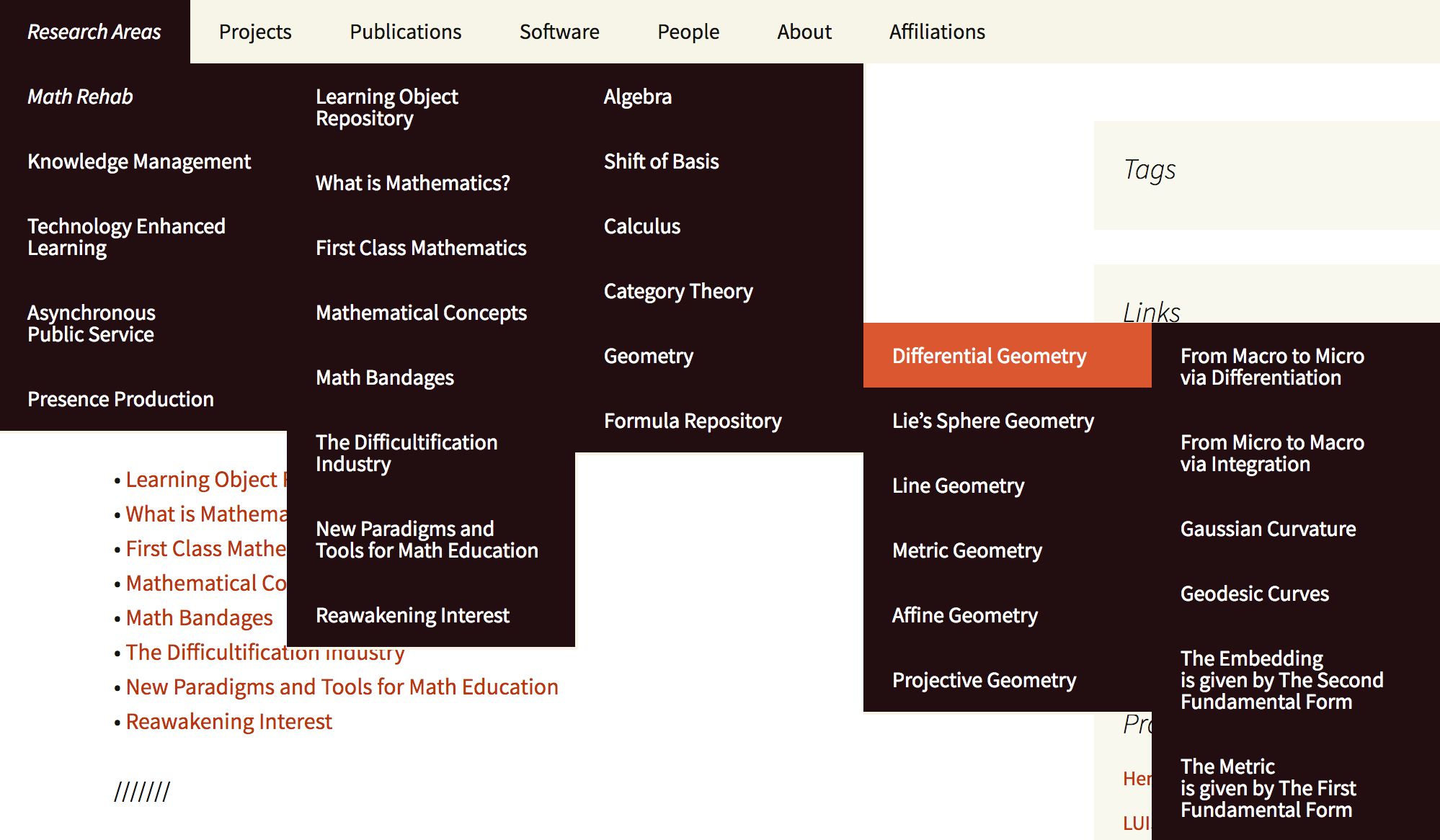Image resolution: width=1440 pixels, height=840 pixels.
Task: Open Geodesic Curves item
Action: 1254,594
